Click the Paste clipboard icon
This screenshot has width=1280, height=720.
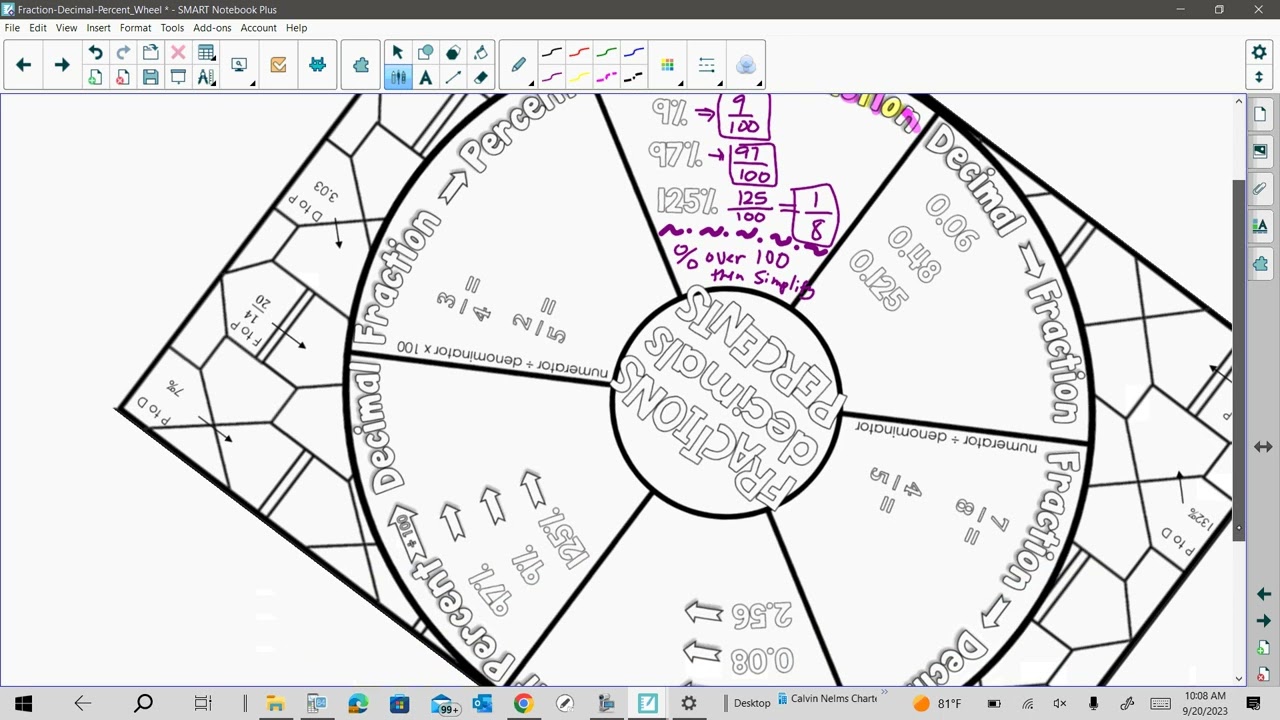151,53
